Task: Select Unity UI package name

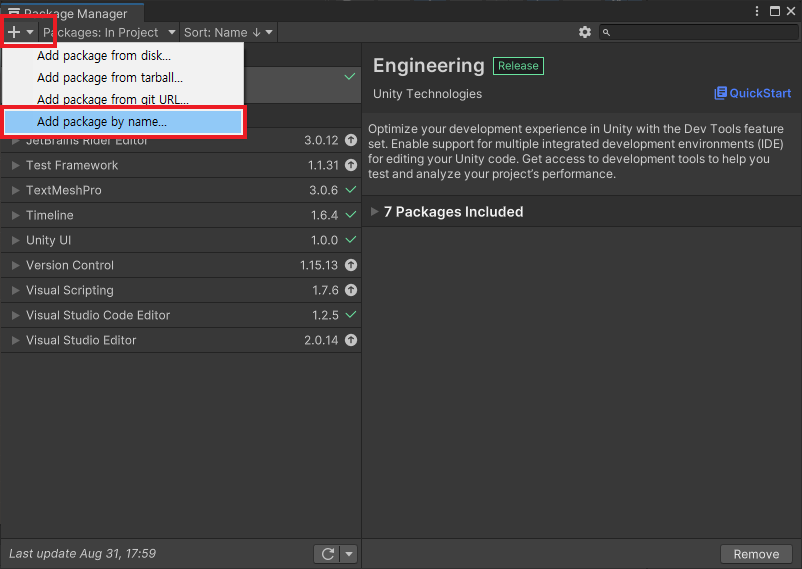Action: [x=49, y=240]
